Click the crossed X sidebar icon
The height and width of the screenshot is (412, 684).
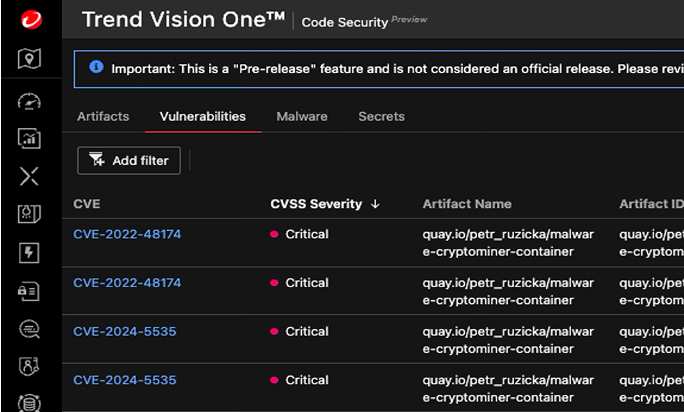click(x=30, y=177)
